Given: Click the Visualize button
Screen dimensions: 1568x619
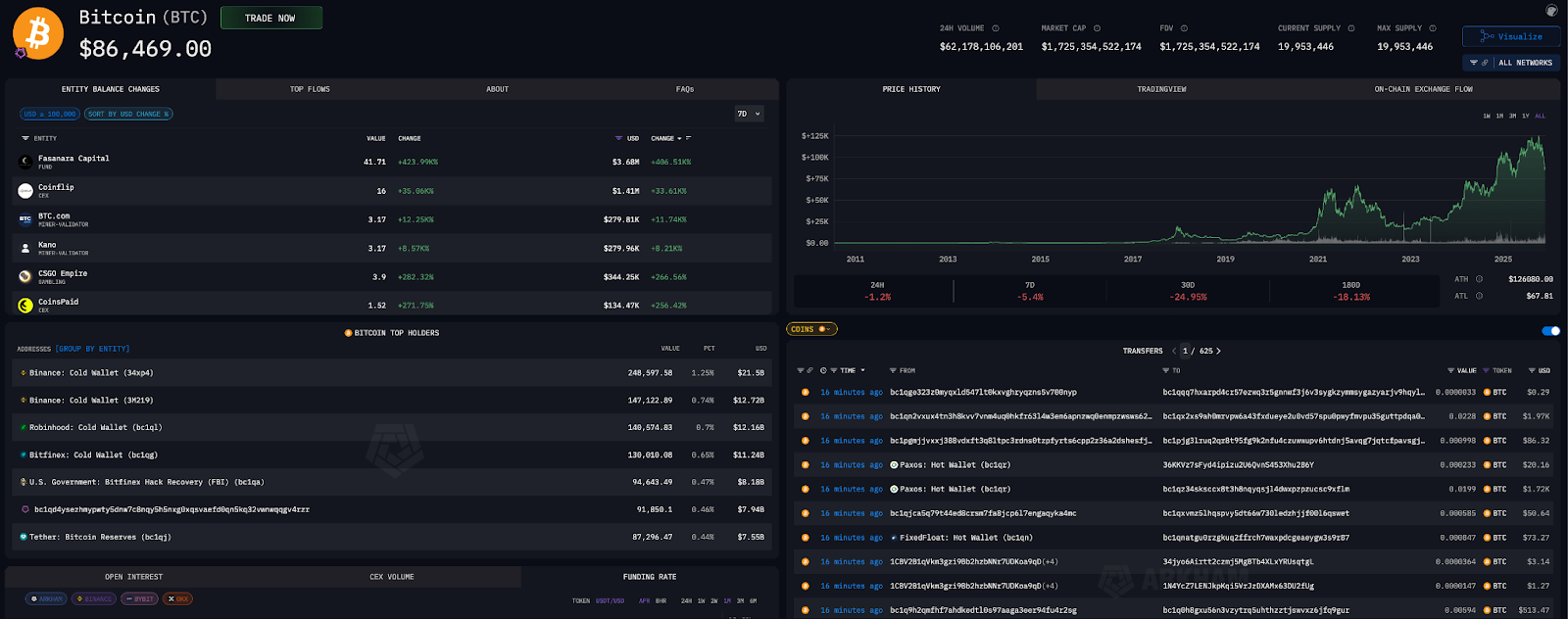Looking at the screenshot, I should pos(1511,36).
